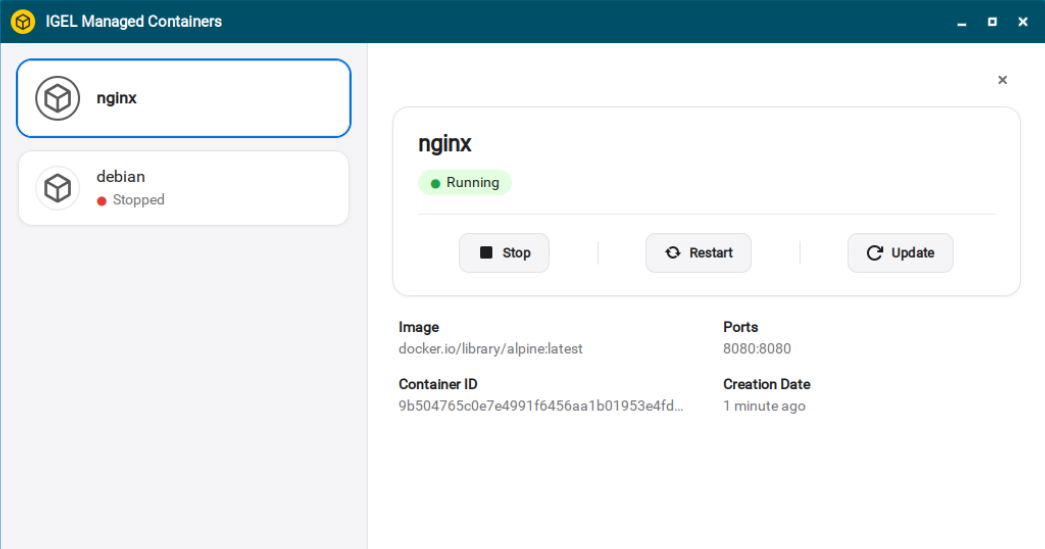Click the 'Ports' field label
The width and height of the screenshot is (1045, 549).
(x=740, y=327)
